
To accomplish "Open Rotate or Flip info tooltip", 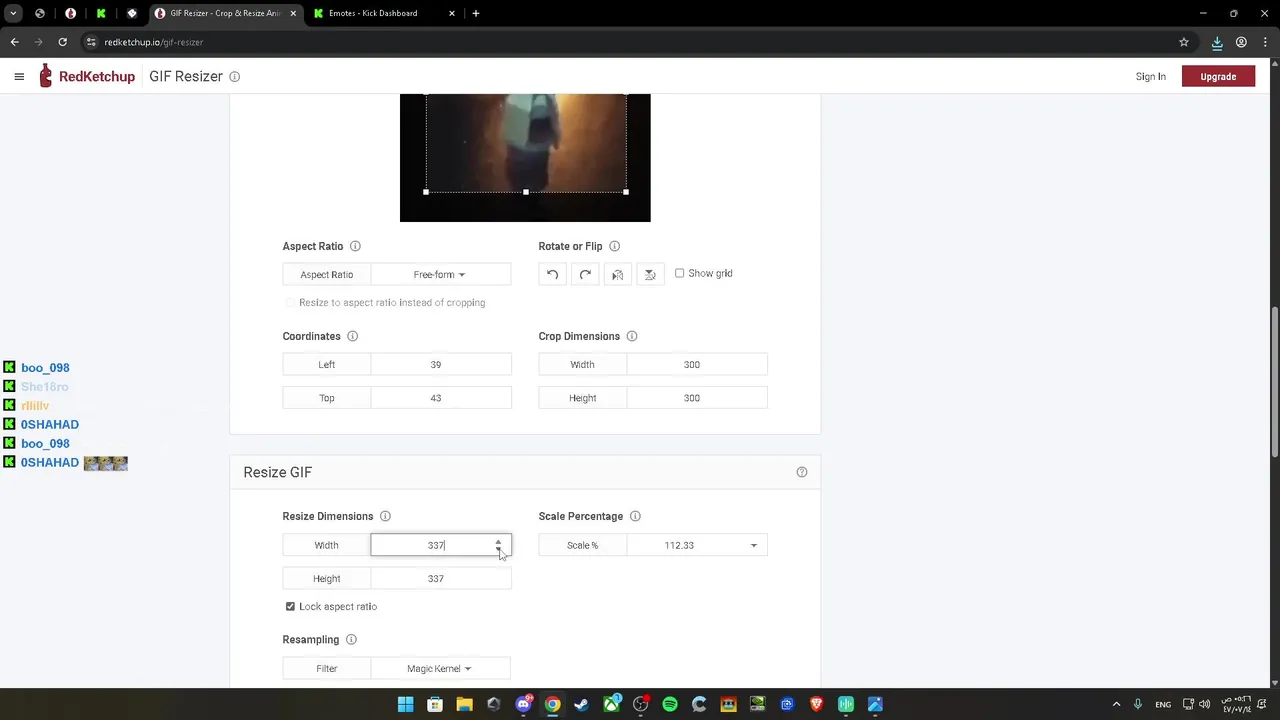I will click(x=614, y=246).
